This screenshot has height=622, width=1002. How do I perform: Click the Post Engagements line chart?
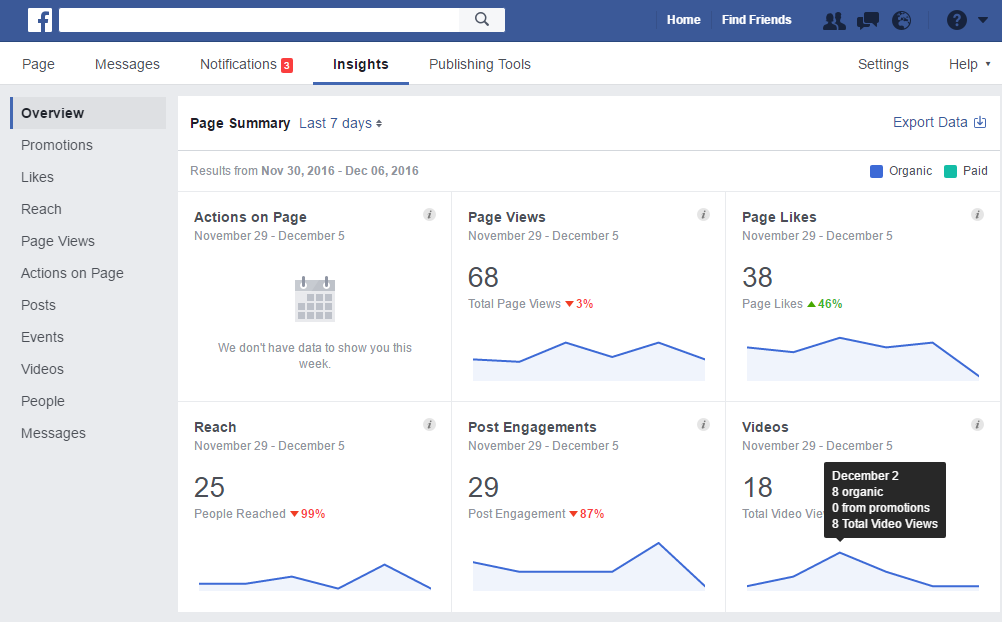[x=589, y=566]
